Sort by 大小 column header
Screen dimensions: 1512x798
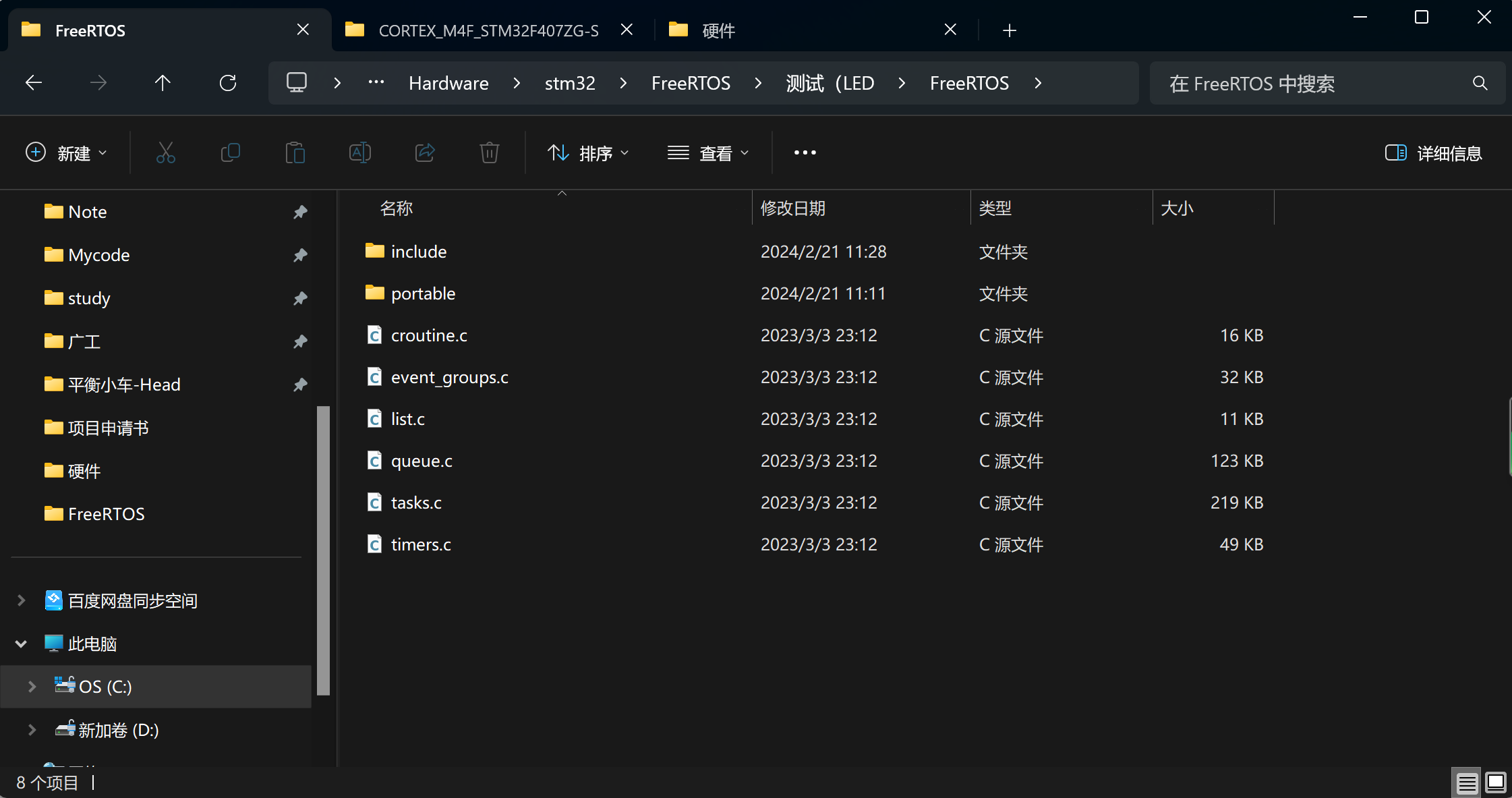[1177, 208]
